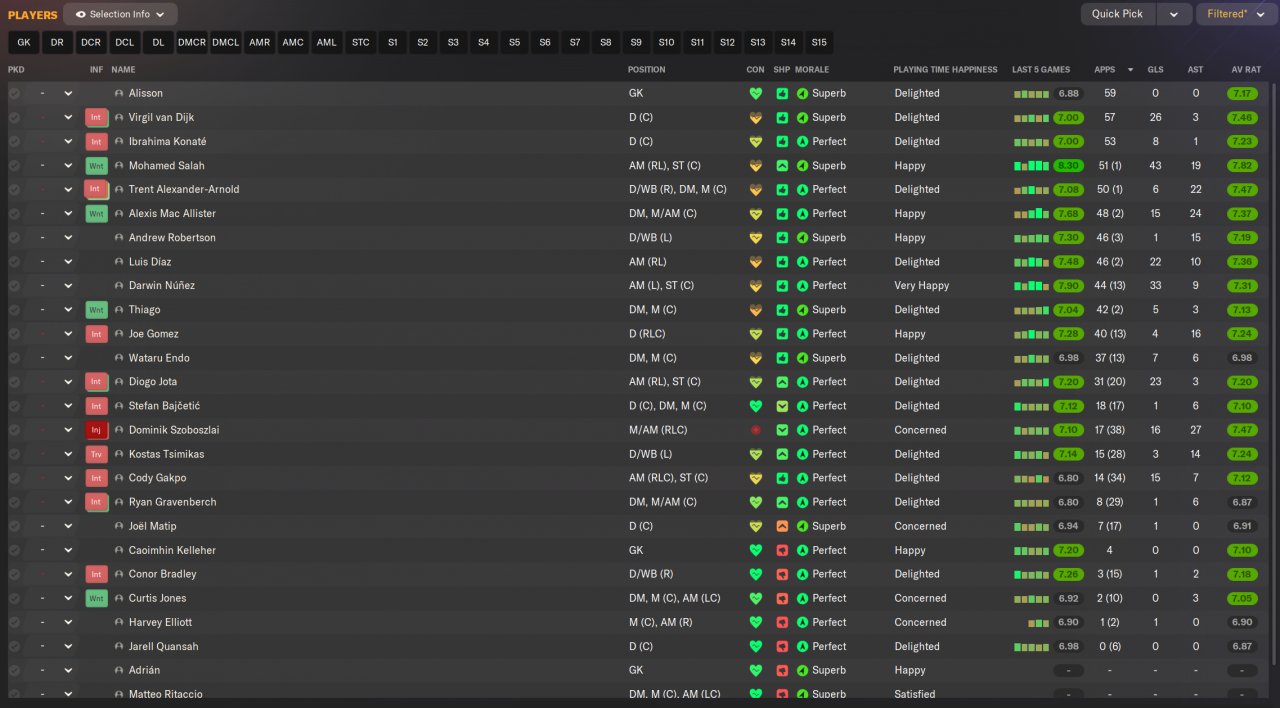The image size is (1280, 708).
Task: Click the Inj badge for Dominik Szoboszlai
Action: click(x=96, y=430)
